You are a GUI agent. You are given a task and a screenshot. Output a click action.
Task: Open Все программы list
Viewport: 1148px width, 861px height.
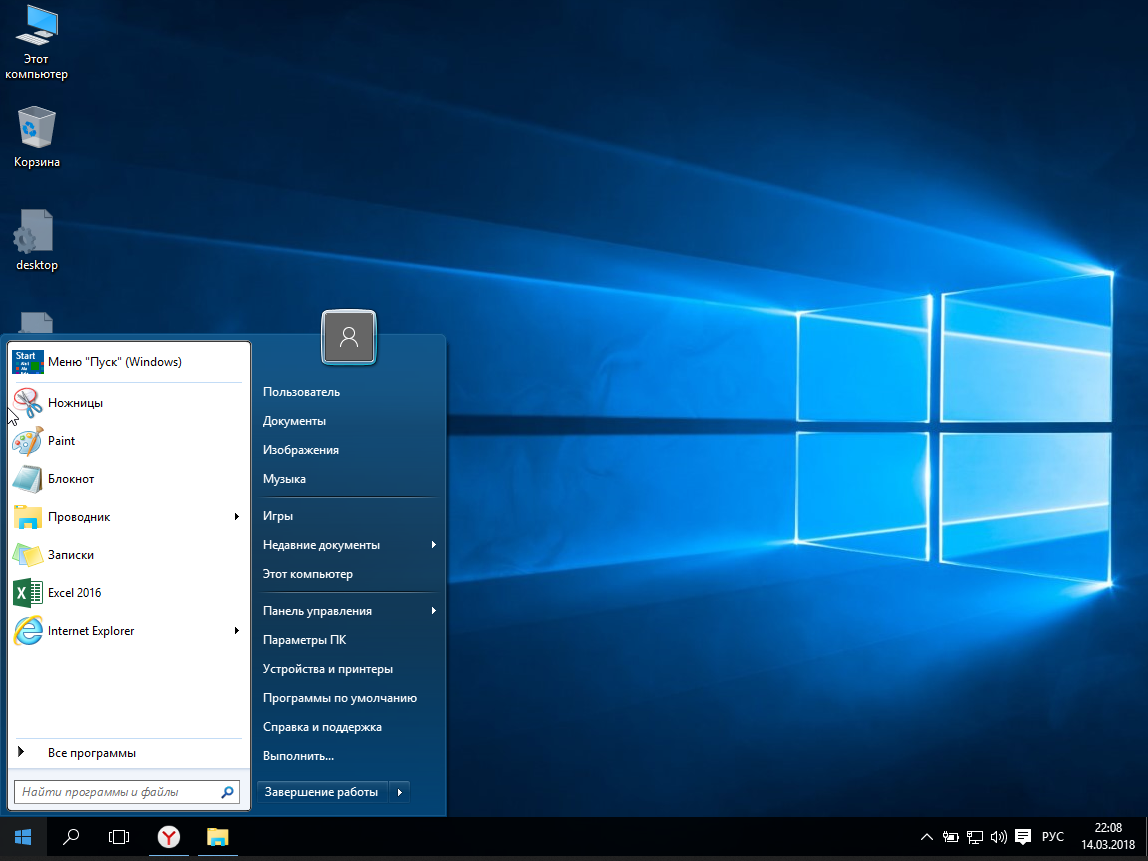(x=91, y=753)
